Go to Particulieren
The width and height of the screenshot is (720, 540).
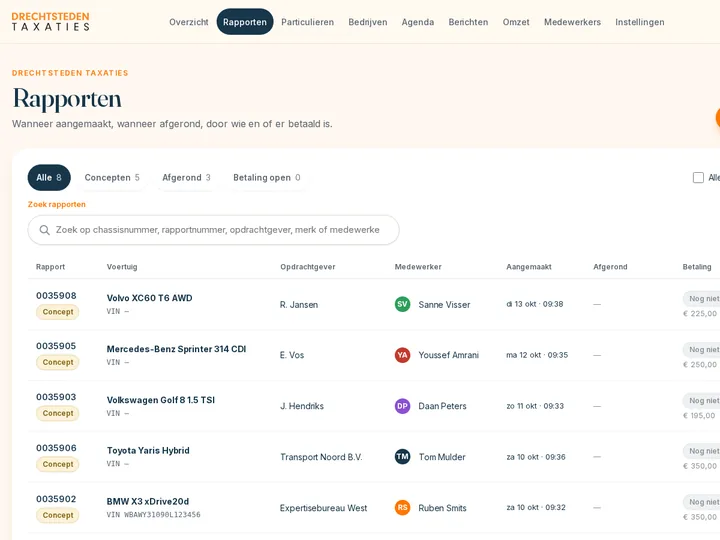click(308, 22)
